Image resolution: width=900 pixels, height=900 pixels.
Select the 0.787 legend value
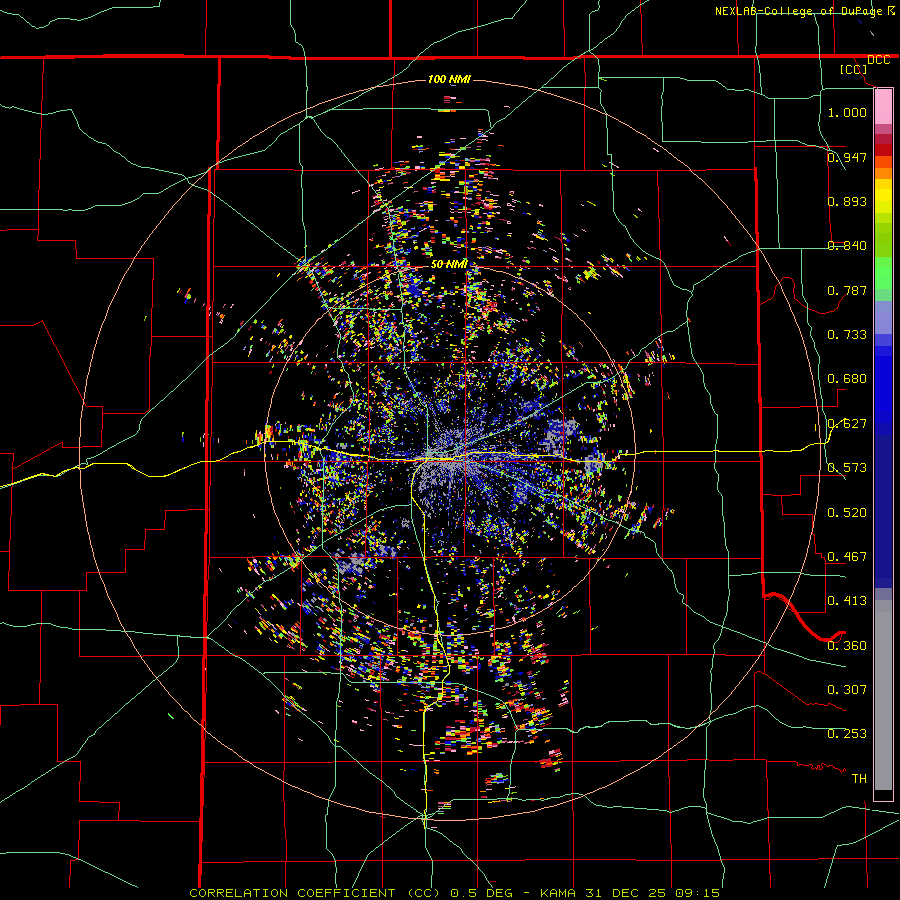(847, 290)
